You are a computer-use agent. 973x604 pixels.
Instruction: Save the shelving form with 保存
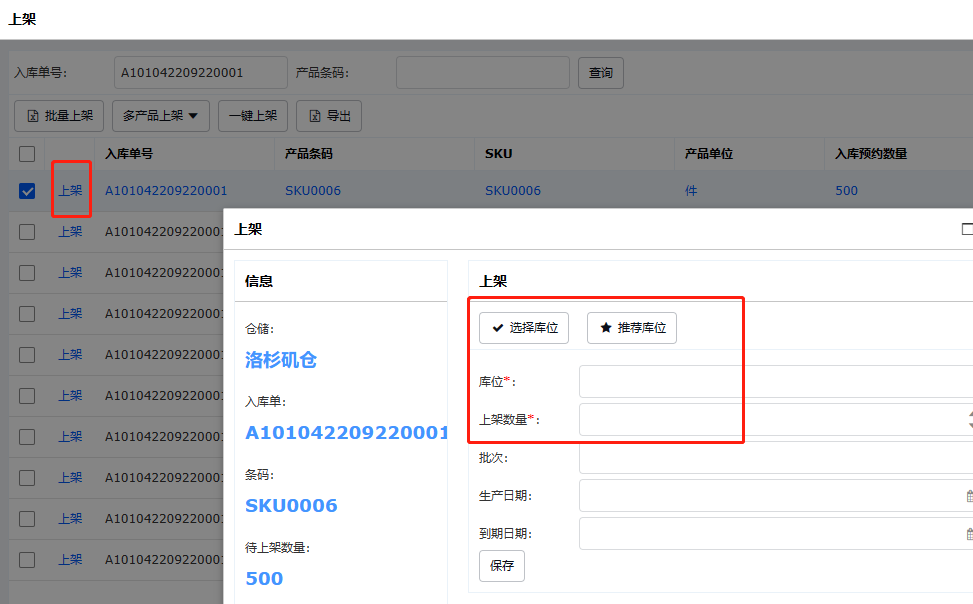502,566
